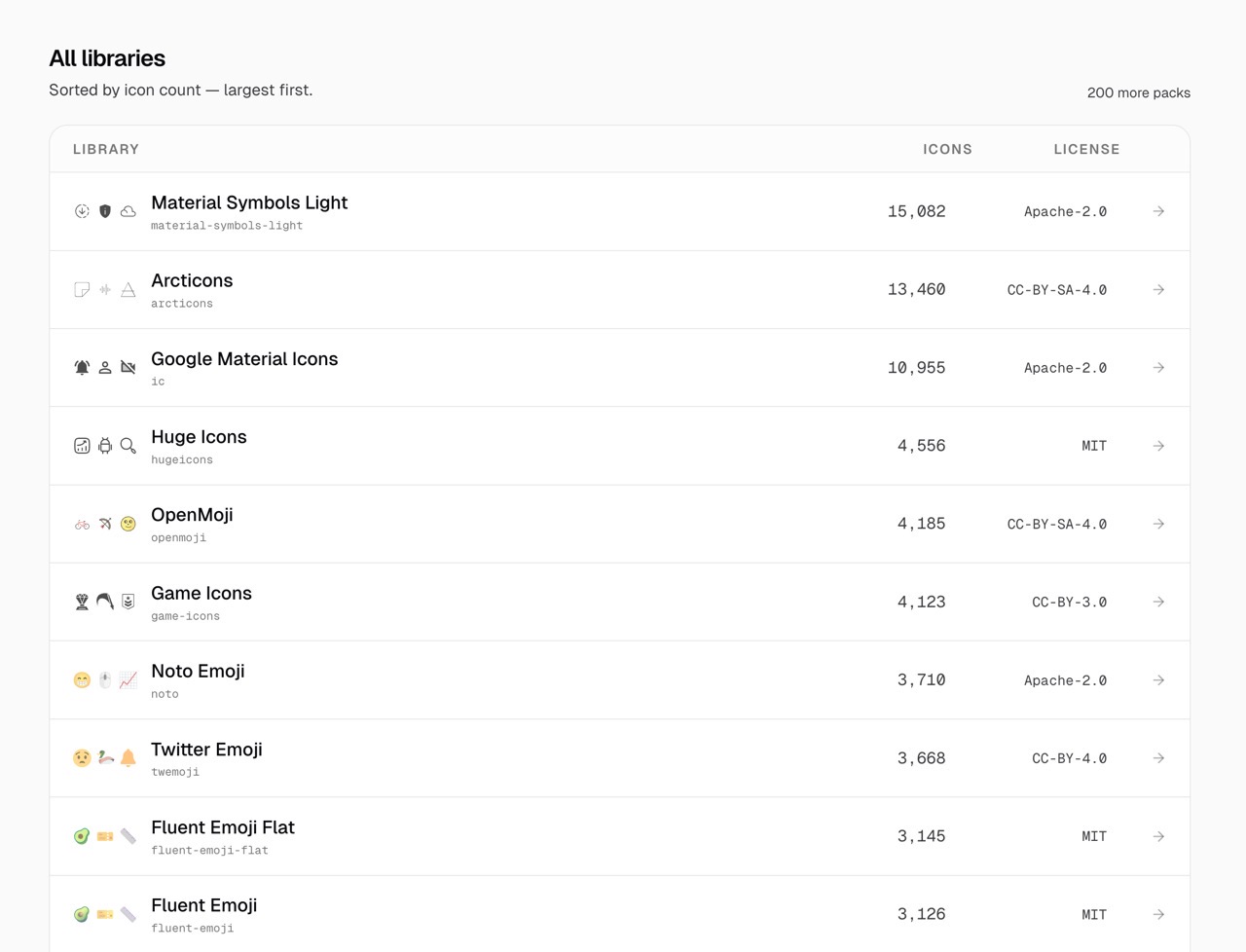Click the bicycle icon in OpenMoji row
The width and height of the screenshot is (1246, 952).
tap(82, 524)
